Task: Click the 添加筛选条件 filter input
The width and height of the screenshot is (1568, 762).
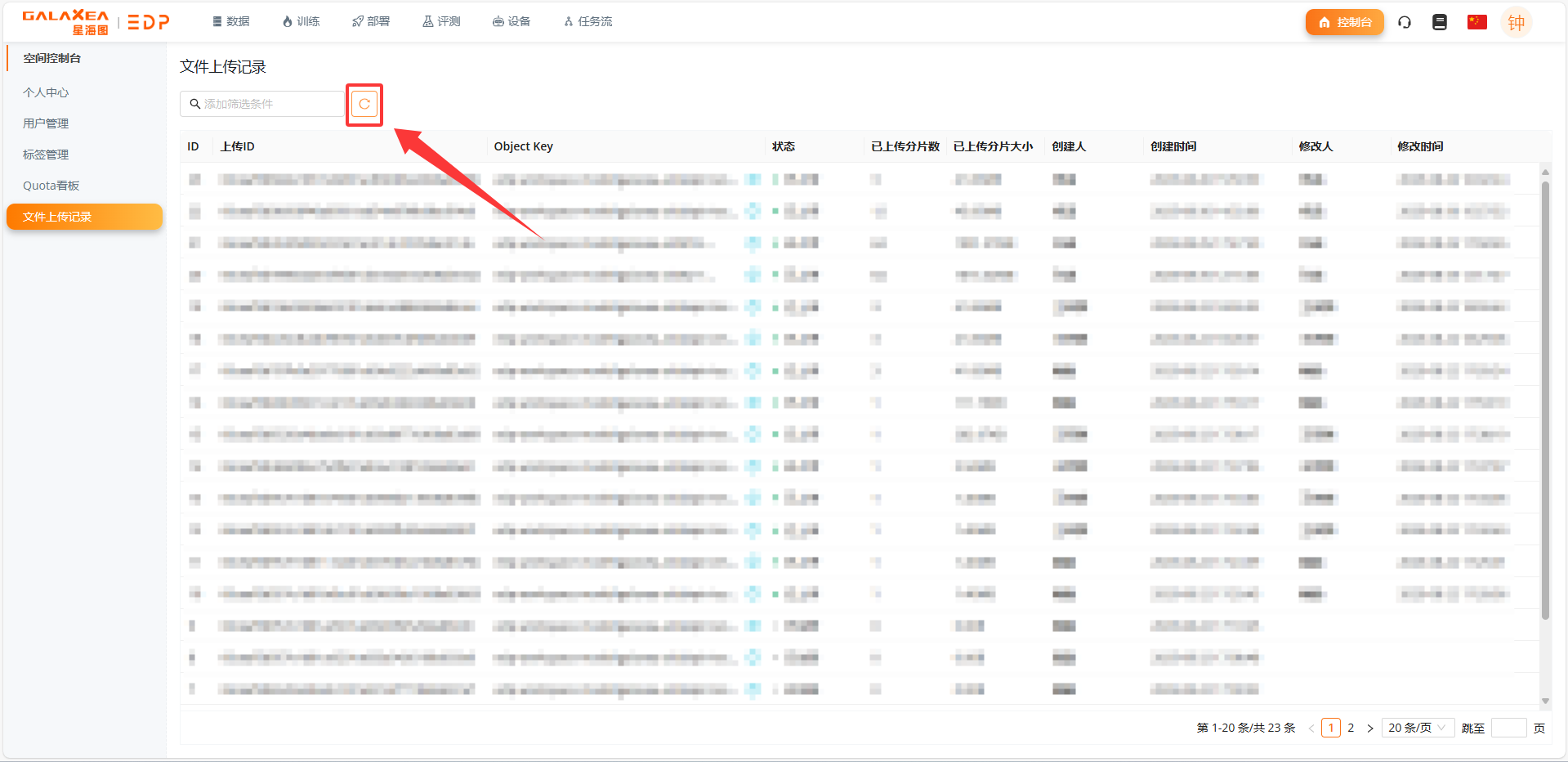Action: pos(270,104)
